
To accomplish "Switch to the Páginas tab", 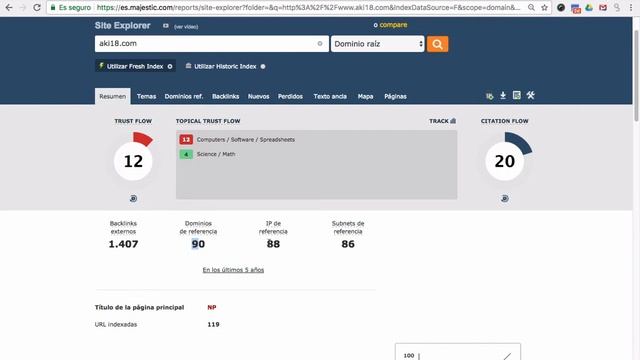I will (395, 96).
